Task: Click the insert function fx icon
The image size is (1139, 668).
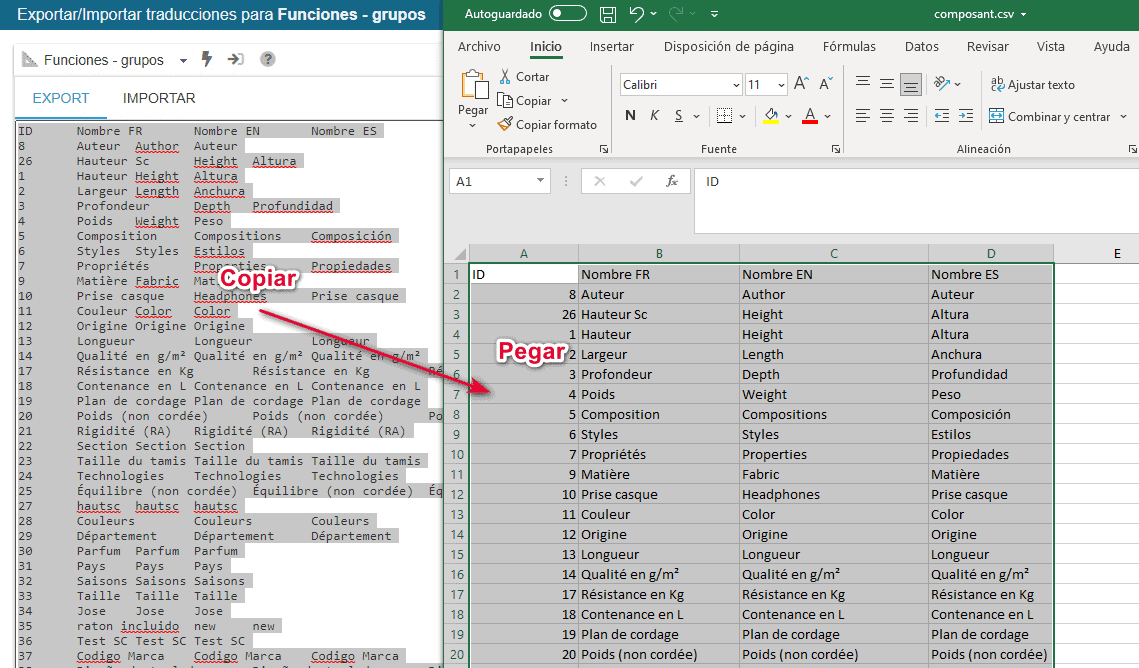Action: click(672, 181)
